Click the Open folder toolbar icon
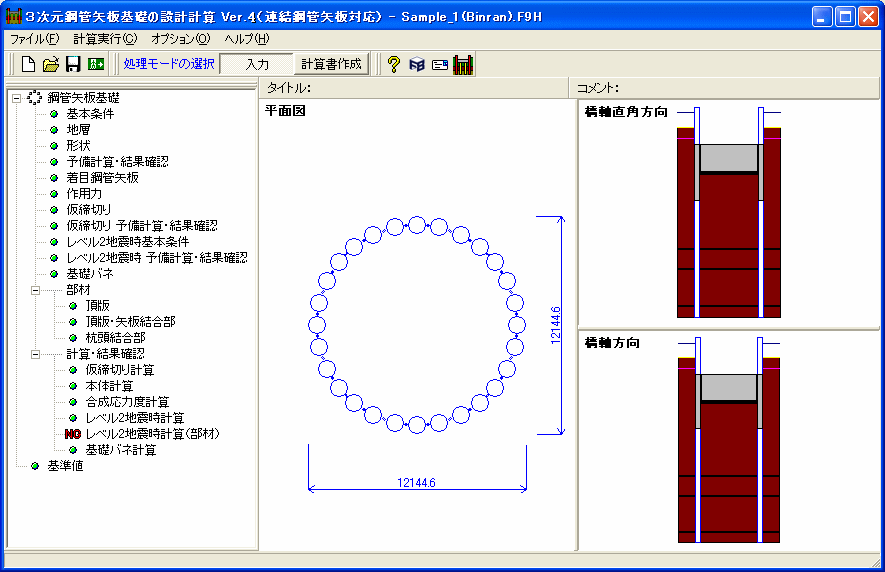Image resolution: width=885 pixels, height=572 pixels. (x=51, y=64)
